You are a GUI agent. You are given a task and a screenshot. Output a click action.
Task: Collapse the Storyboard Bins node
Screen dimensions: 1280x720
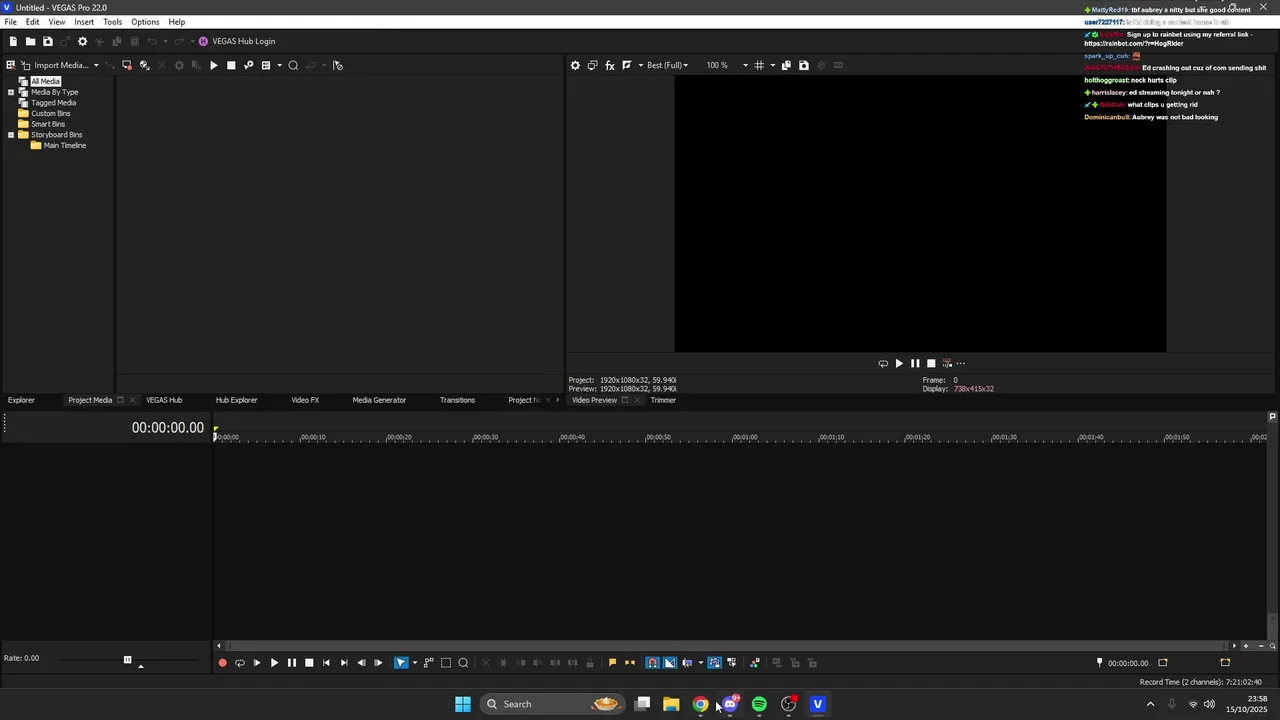[11, 135]
